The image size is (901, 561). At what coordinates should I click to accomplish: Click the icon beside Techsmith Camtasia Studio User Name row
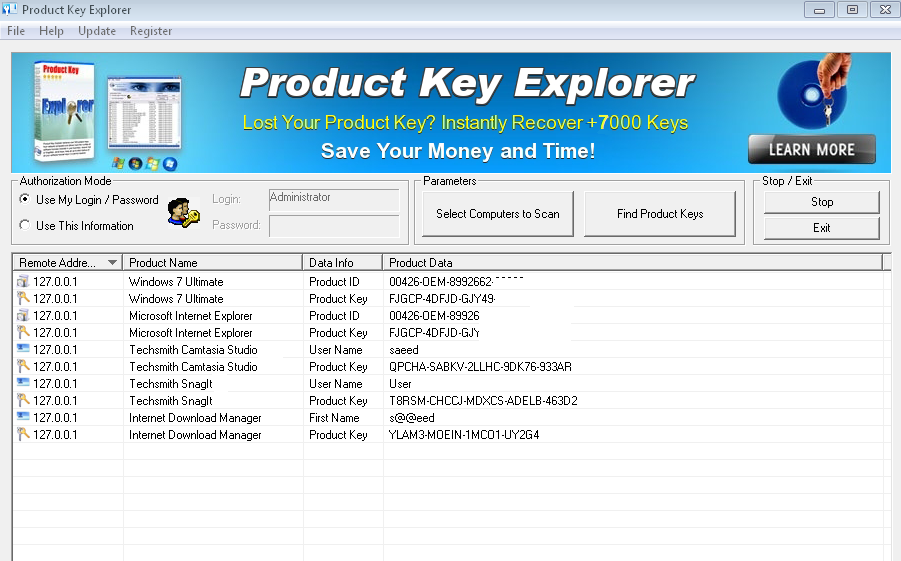[x=23, y=350]
